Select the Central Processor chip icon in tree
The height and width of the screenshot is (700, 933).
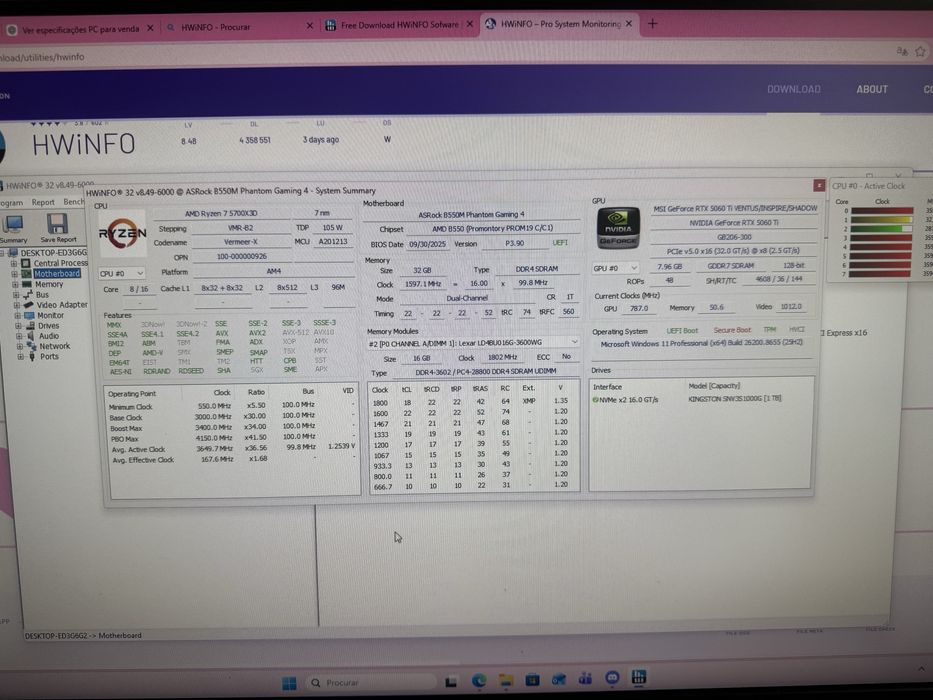click(26, 262)
